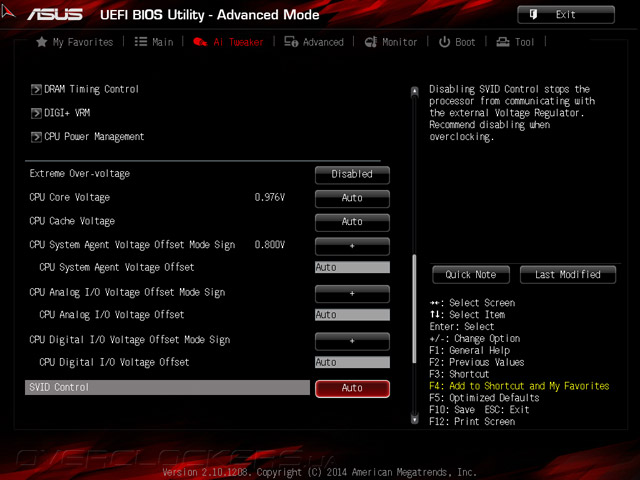Click the star icon beside My Favorites
Viewport: 640px width, 480px height.
42,42
